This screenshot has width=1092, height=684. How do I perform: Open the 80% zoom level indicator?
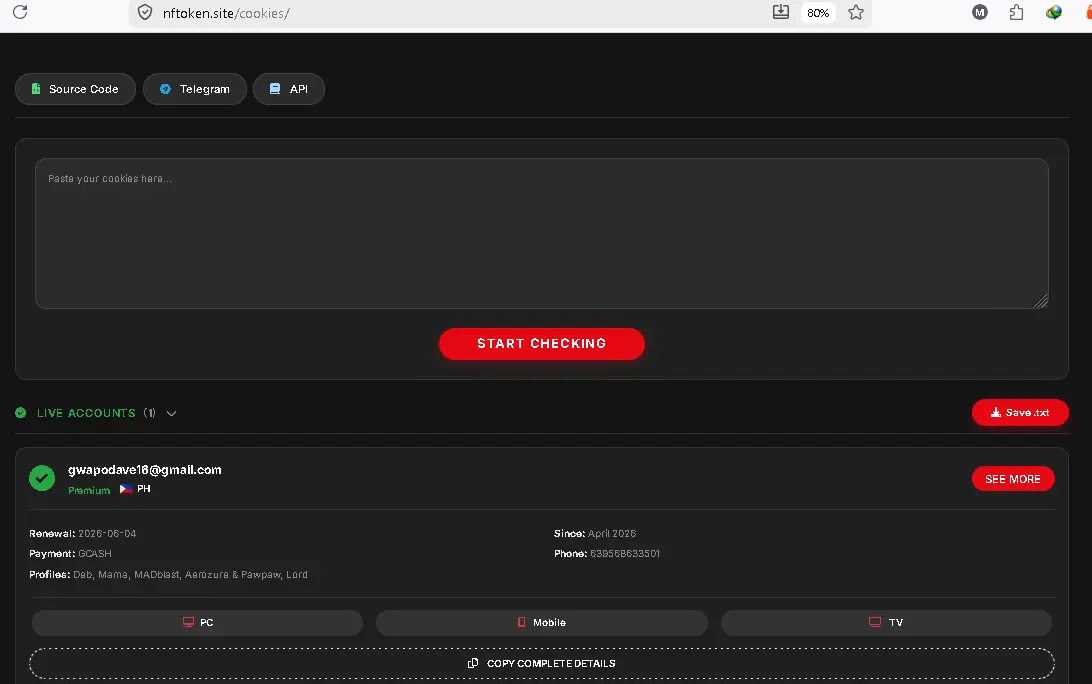pyautogui.click(x=818, y=13)
